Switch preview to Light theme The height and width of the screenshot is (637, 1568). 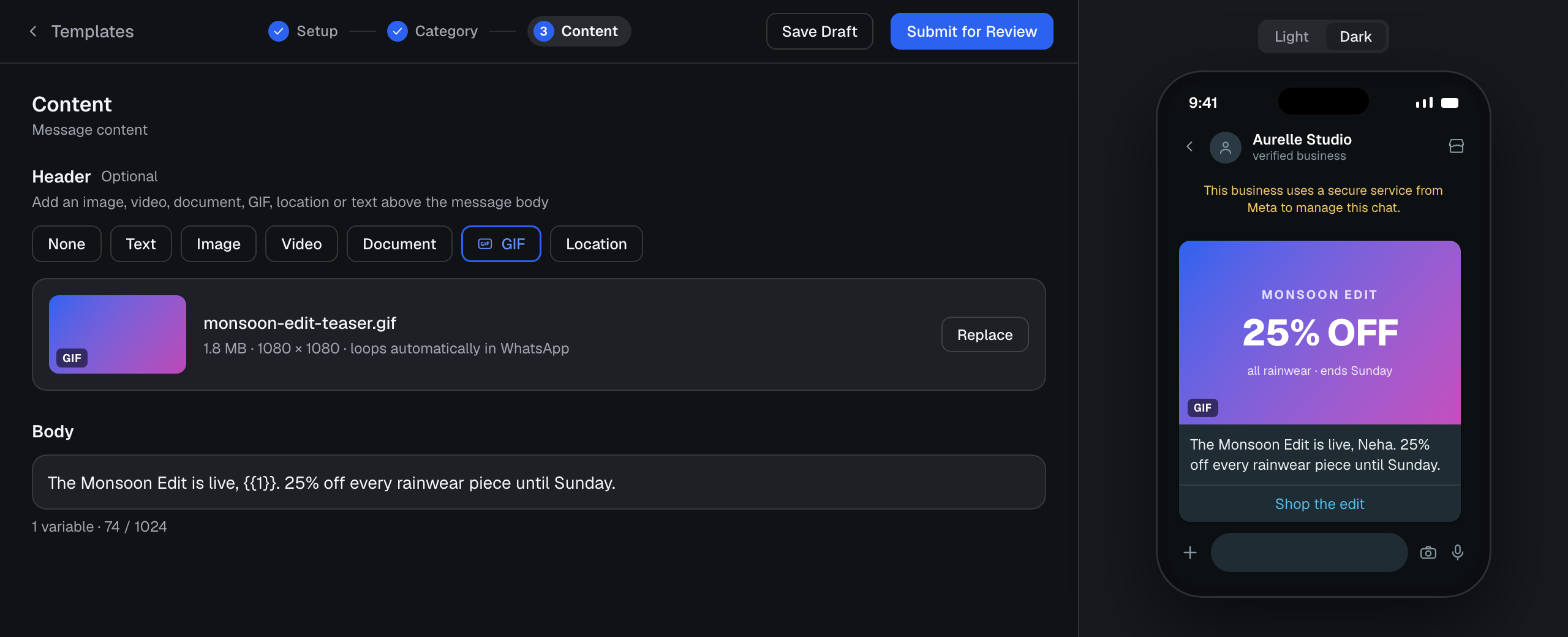click(x=1292, y=37)
